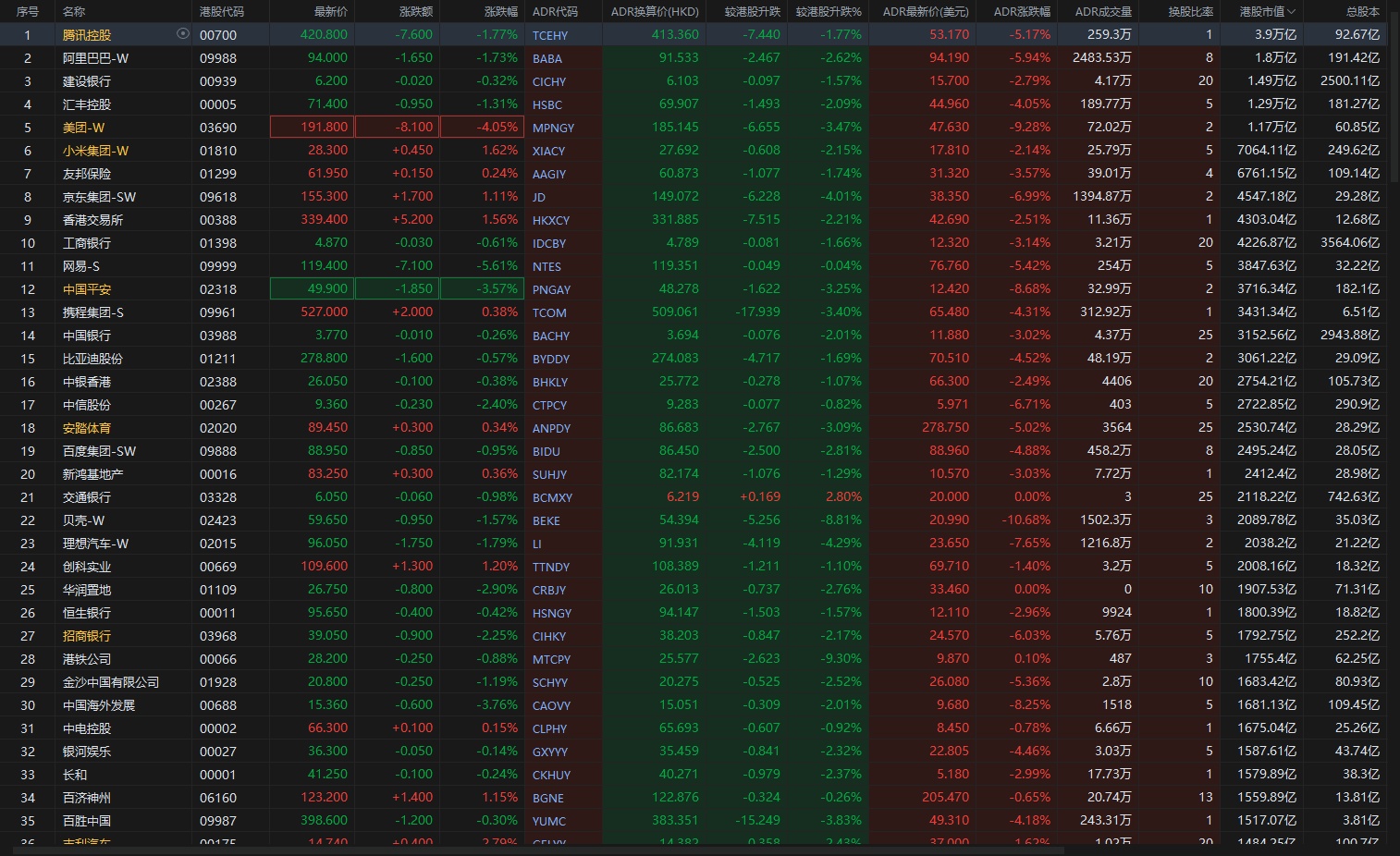Select the 中国平安 stock name
The width and height of the screenshot is (1400, 856).
click(x=87, y=289)
